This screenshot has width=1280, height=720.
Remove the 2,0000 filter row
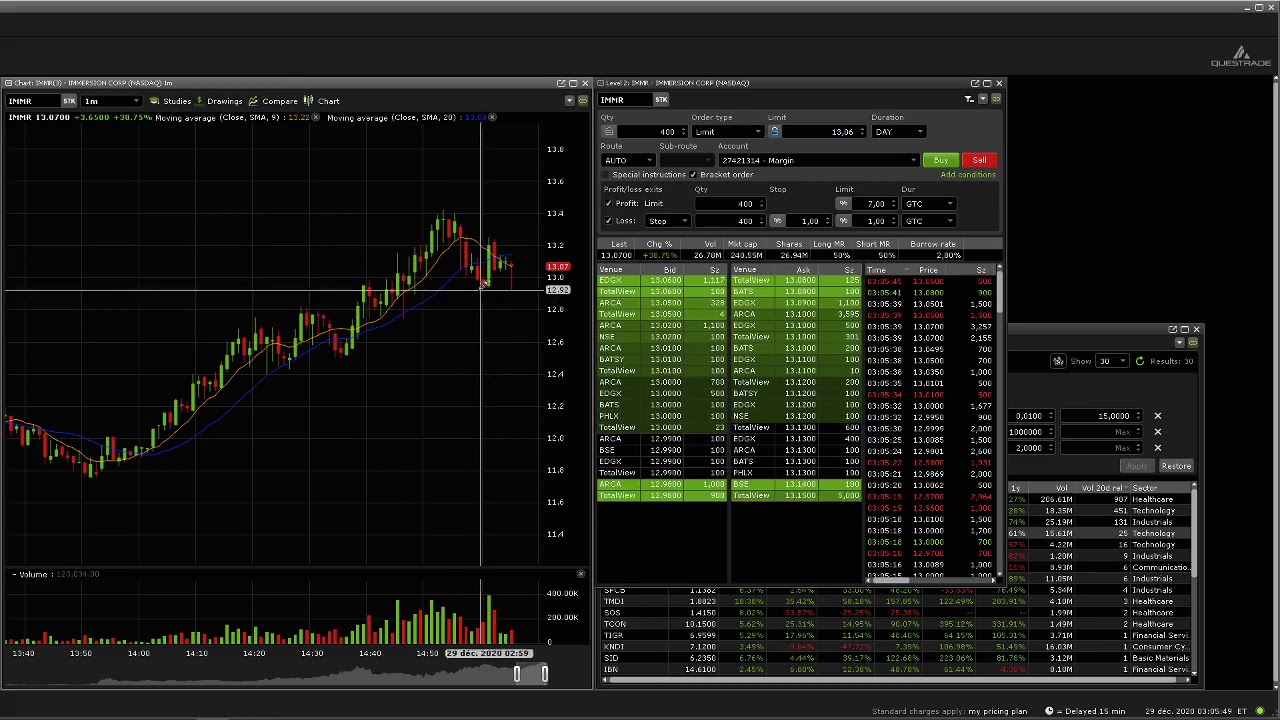pos(1157,448)
